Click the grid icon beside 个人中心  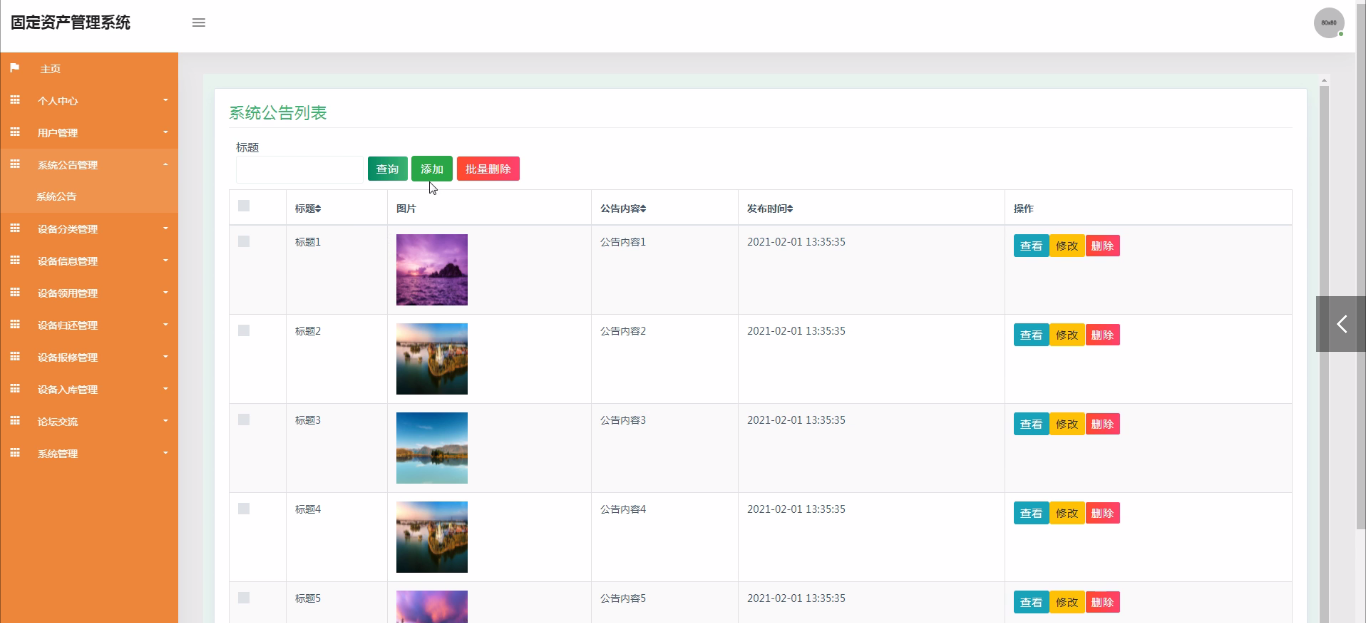15,100
